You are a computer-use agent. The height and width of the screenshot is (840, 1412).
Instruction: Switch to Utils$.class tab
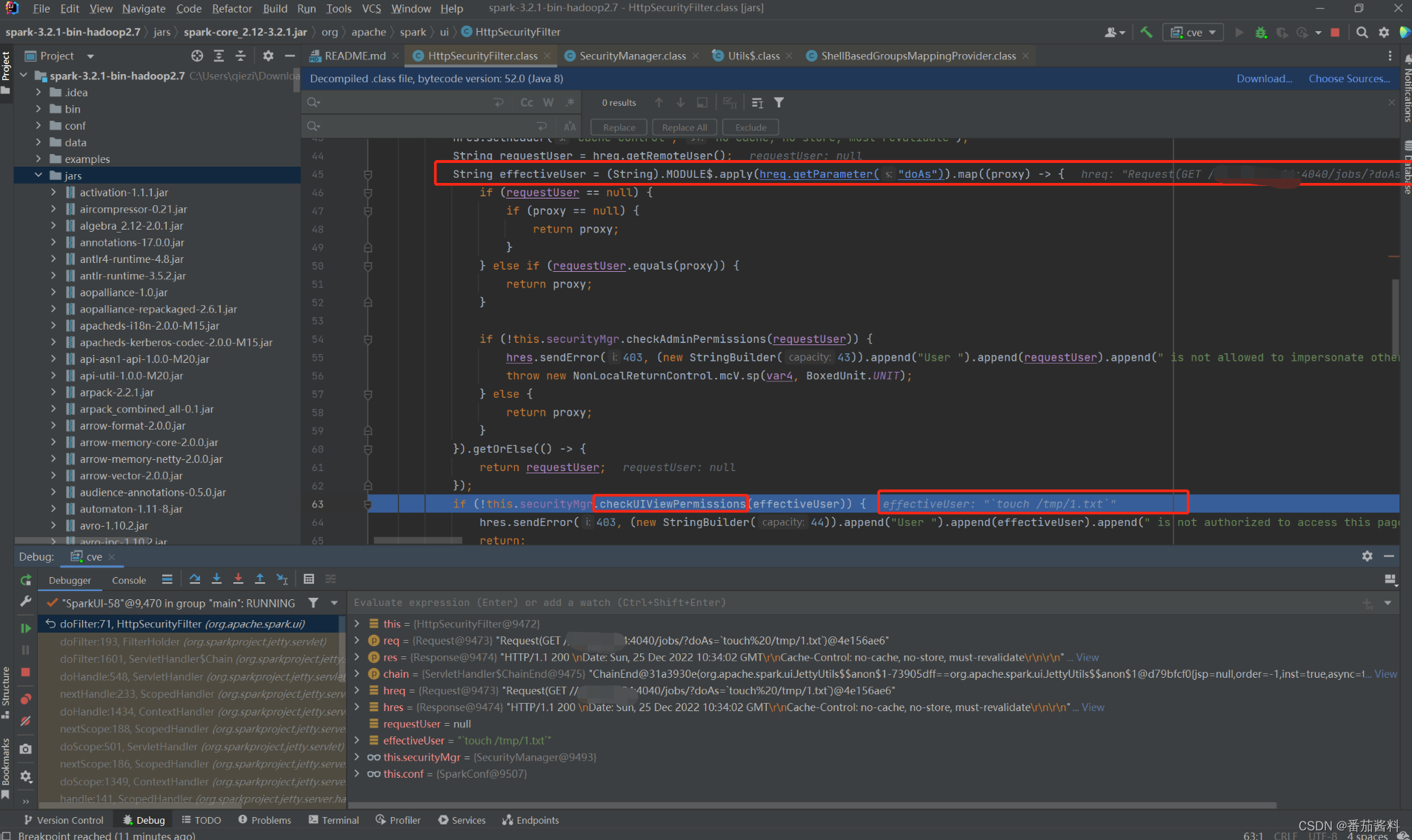753,56
